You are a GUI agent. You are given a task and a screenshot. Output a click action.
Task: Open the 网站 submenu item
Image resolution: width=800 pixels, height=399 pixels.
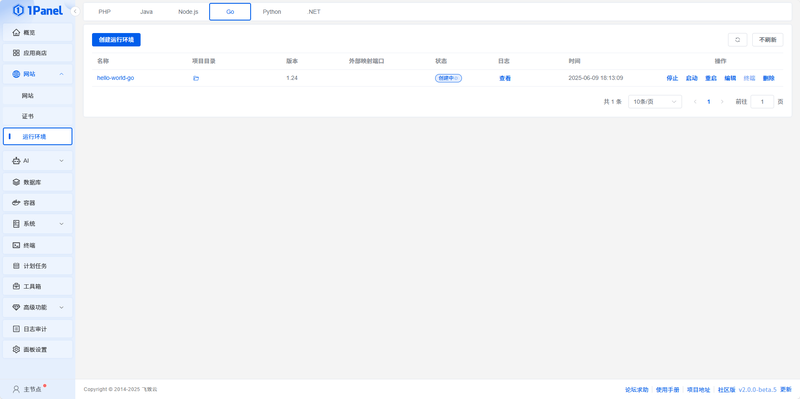[38, 95]
